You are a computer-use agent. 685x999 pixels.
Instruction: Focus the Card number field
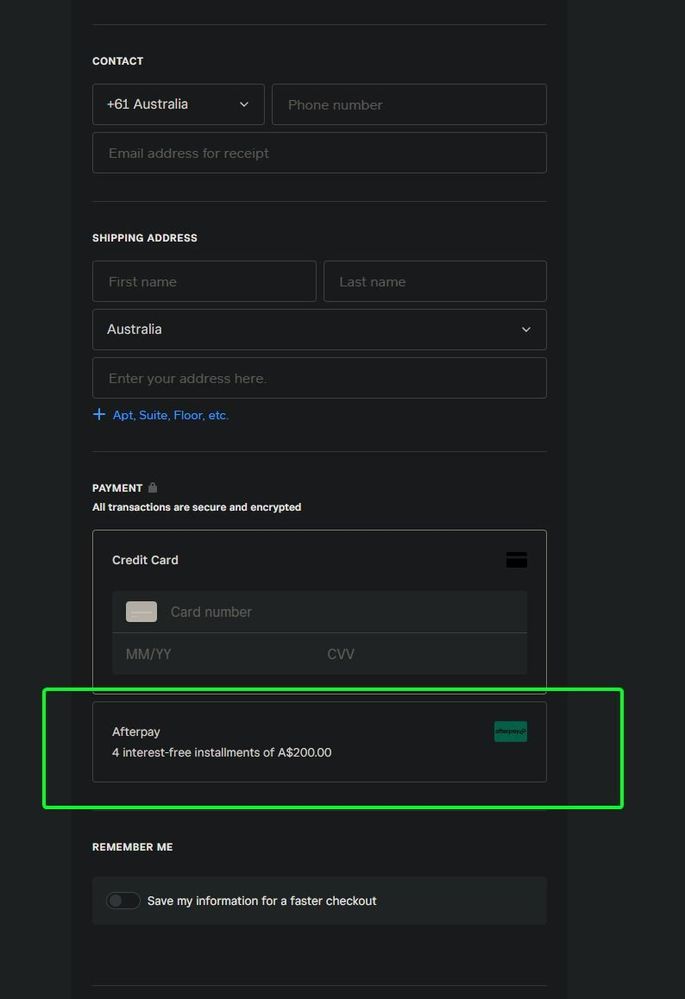point(340,612)
